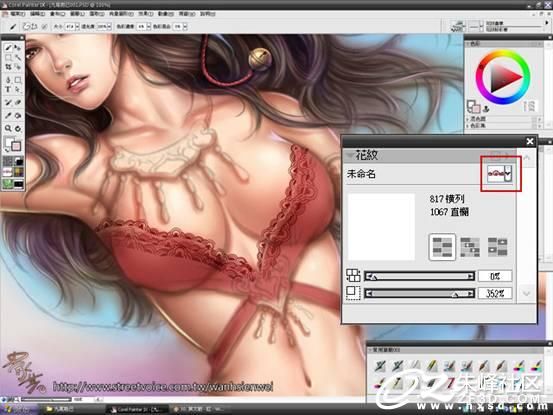Open the Brush Look selector in the toolbox
Viewport: 553px width, 415px height.
pos(8,184)
